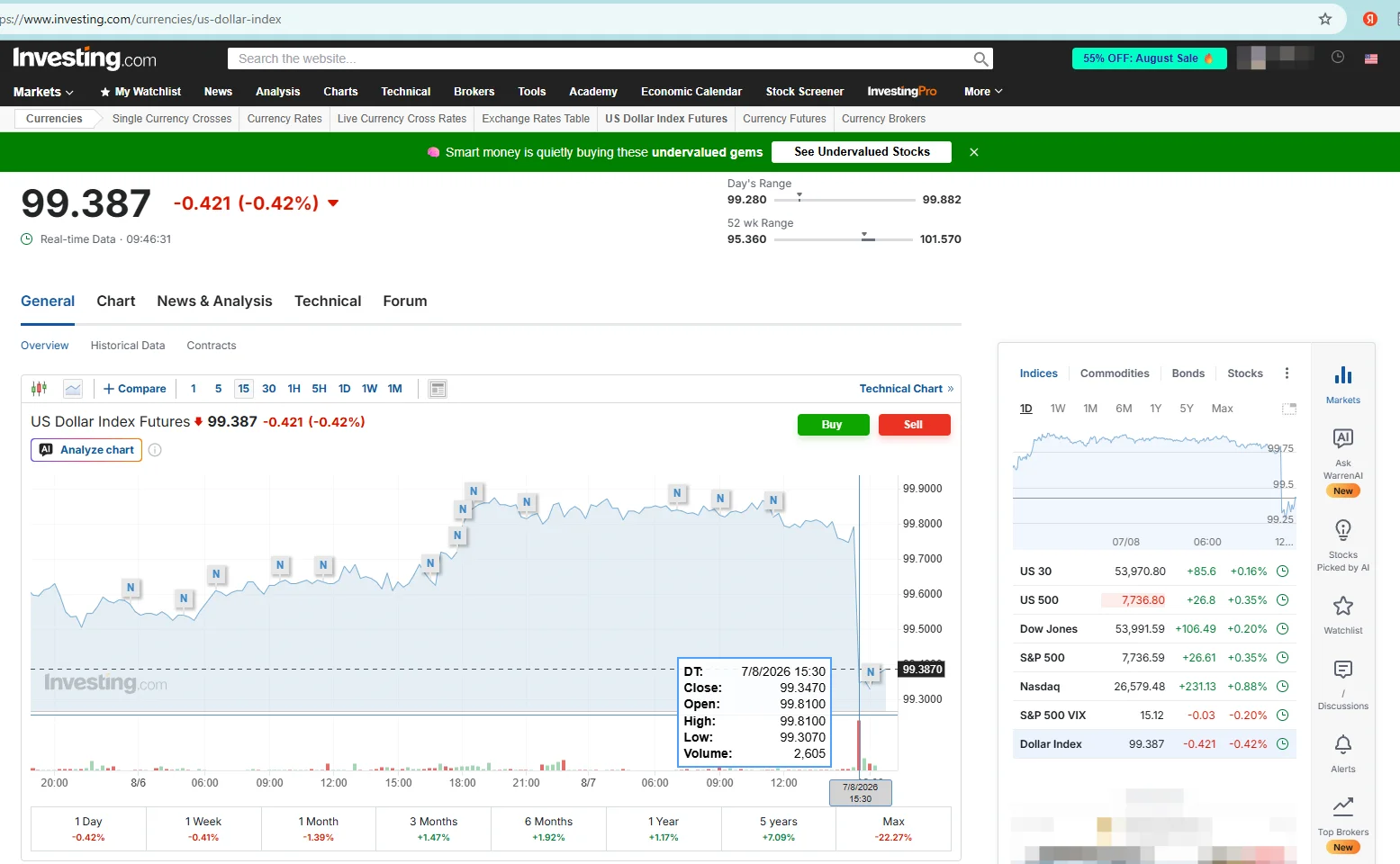The height and width of the screenshot is (864, 1400).
Task: Open Ask WarrenAI in the sidebar
Action: pos(1343,463)
